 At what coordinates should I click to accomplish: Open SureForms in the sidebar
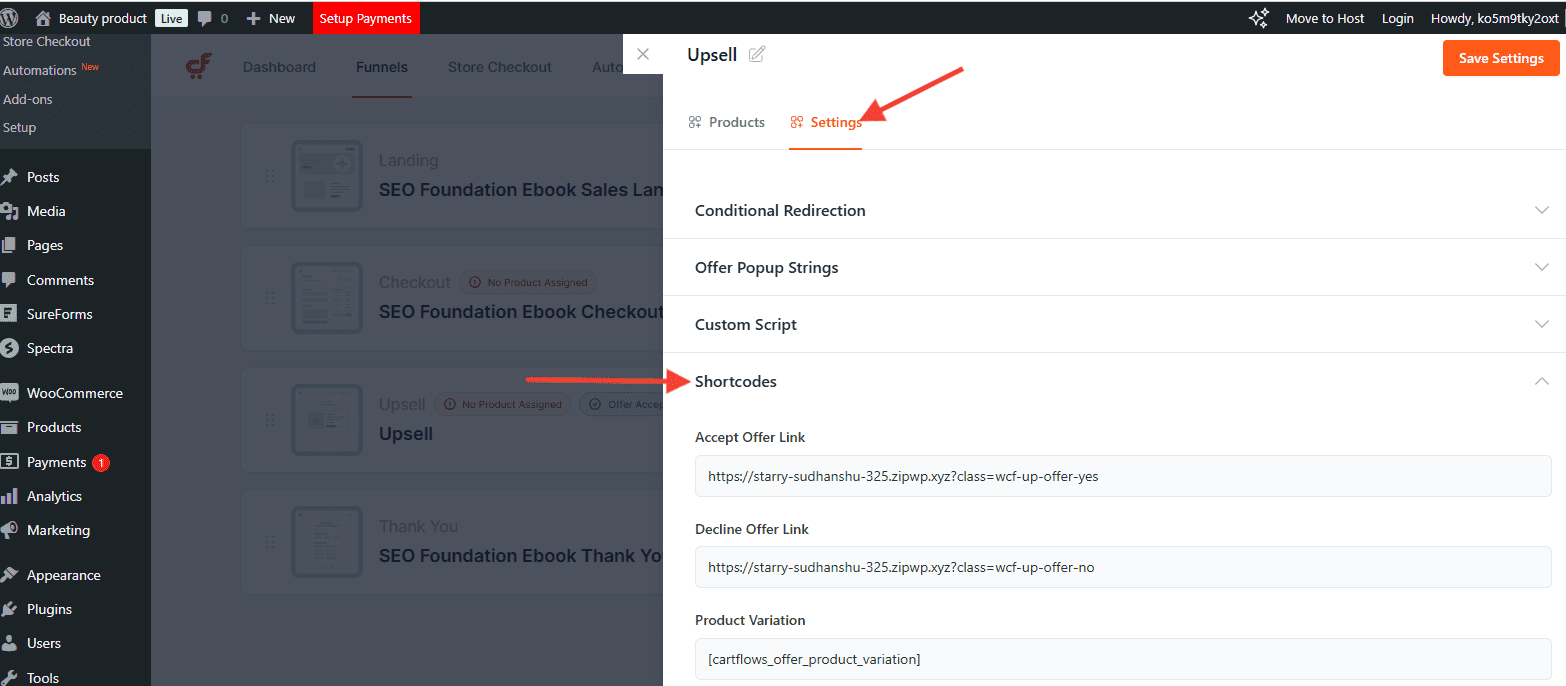[59, 314]
